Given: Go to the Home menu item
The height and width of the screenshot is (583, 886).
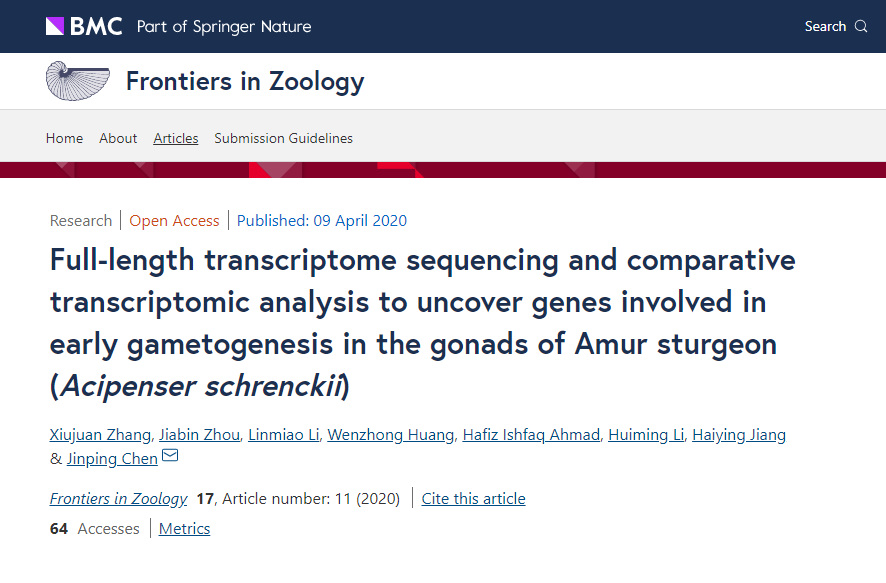Looking at the screenshot, I should [x=64, y=138].
